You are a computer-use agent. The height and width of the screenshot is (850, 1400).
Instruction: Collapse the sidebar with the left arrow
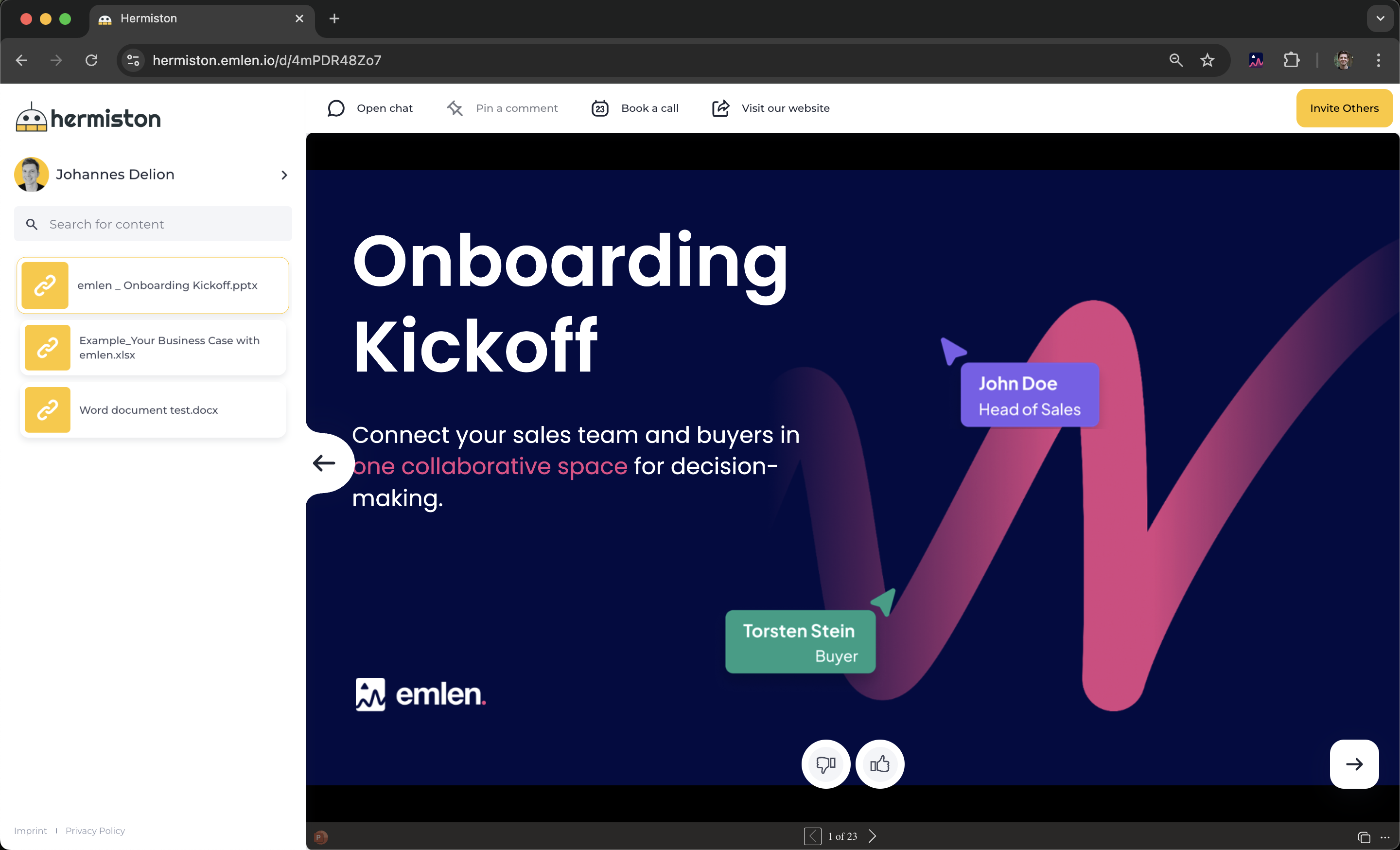[x=324, y=463]
